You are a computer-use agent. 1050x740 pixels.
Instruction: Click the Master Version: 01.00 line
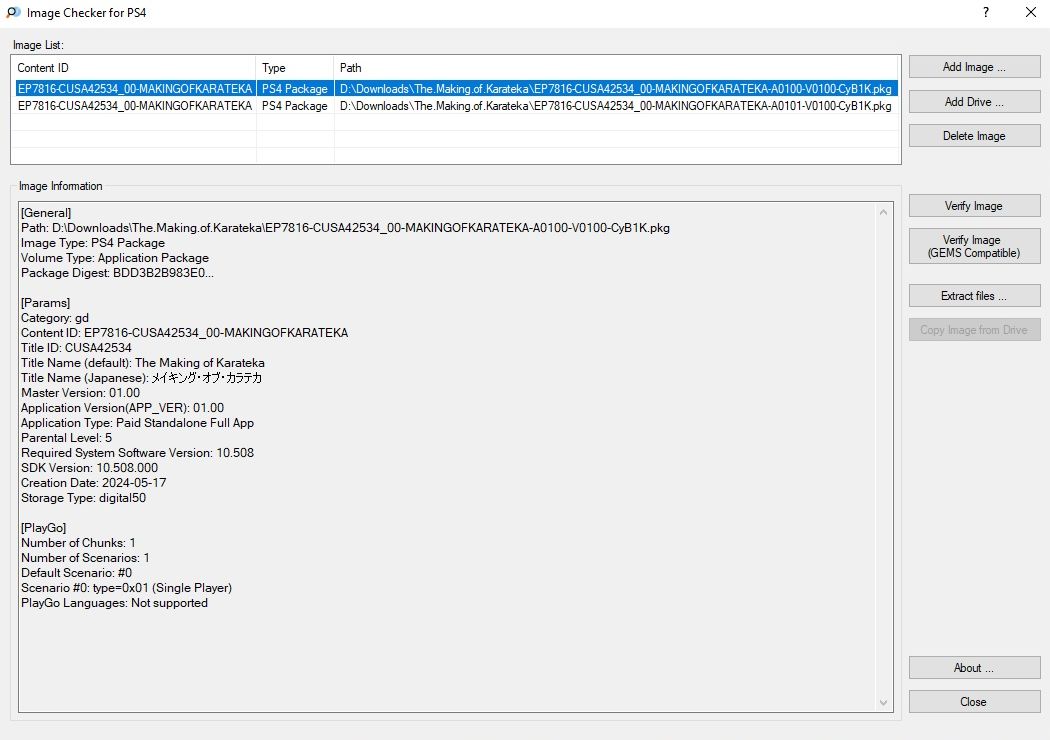[80, 392]
